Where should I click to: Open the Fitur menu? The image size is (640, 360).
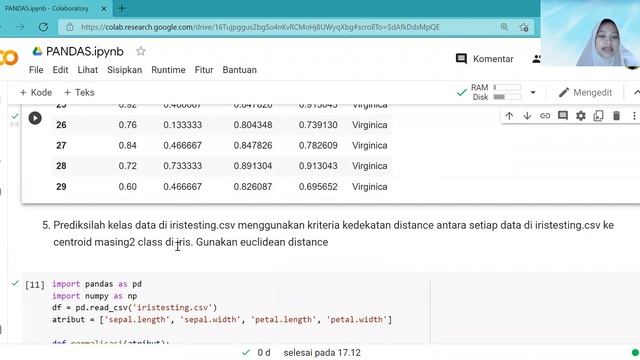click(204, 70)
